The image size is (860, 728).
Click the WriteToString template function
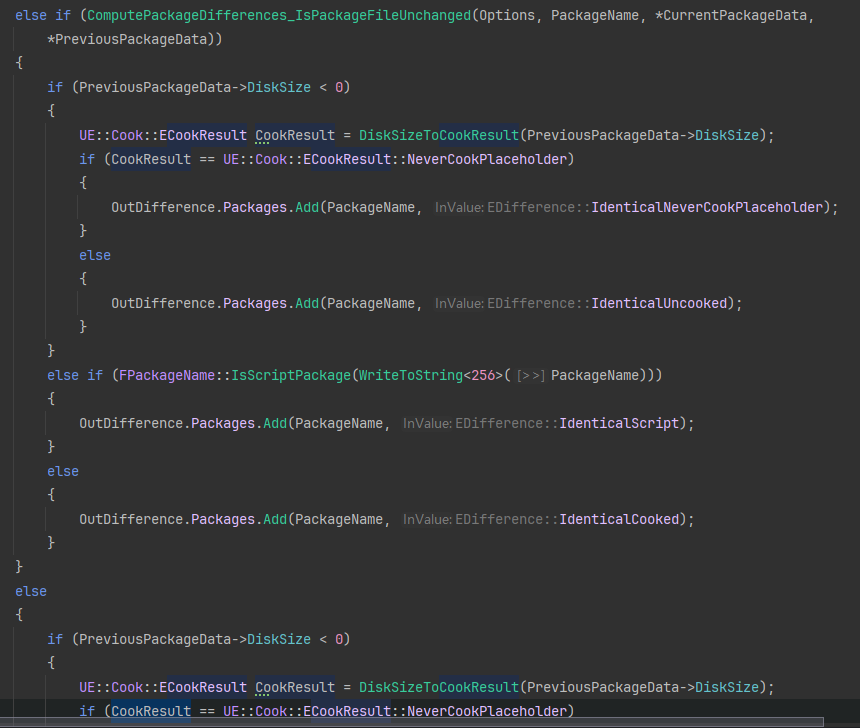tap(411, 375)
